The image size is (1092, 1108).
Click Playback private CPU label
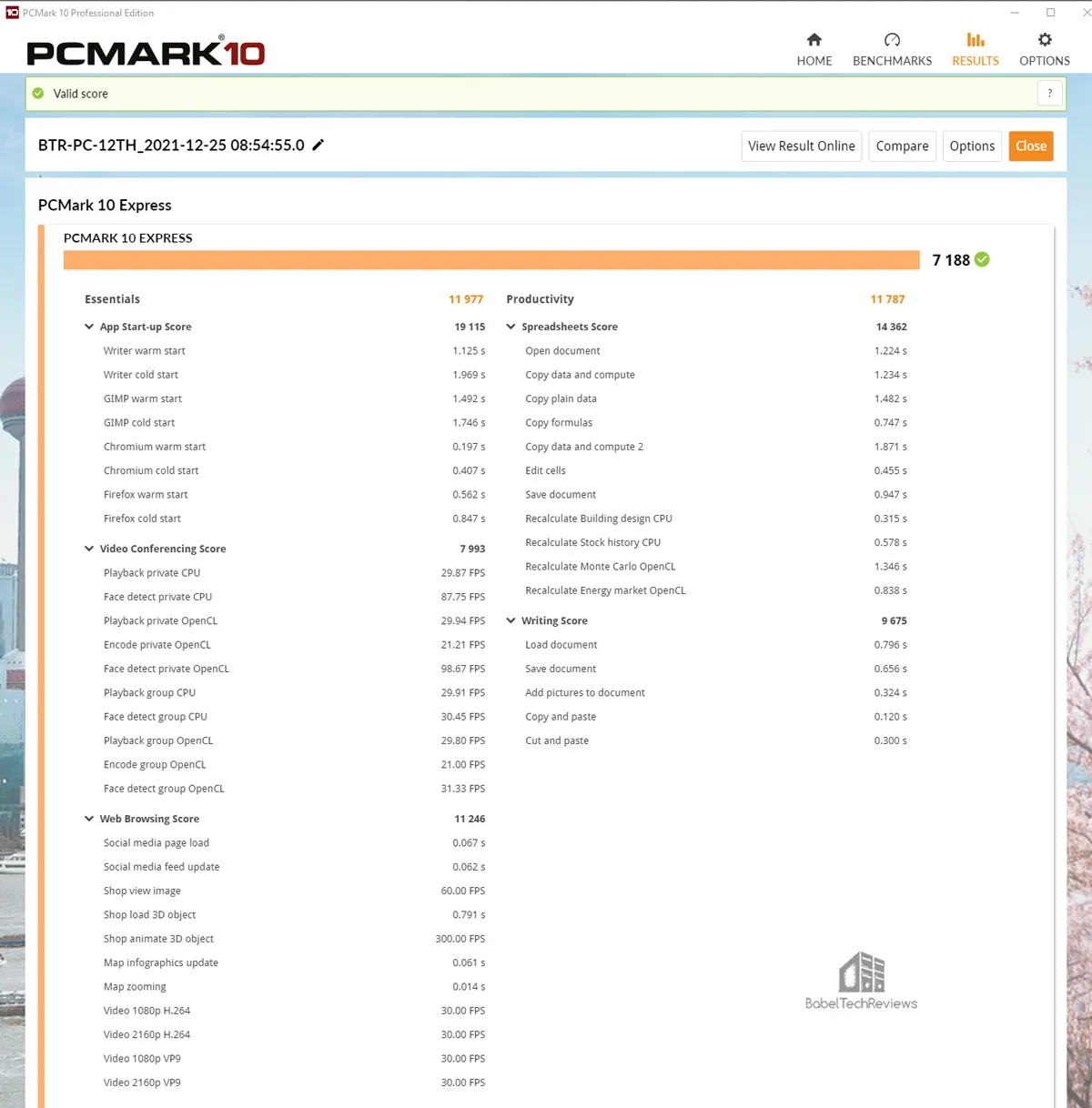(x=152, y=573)
